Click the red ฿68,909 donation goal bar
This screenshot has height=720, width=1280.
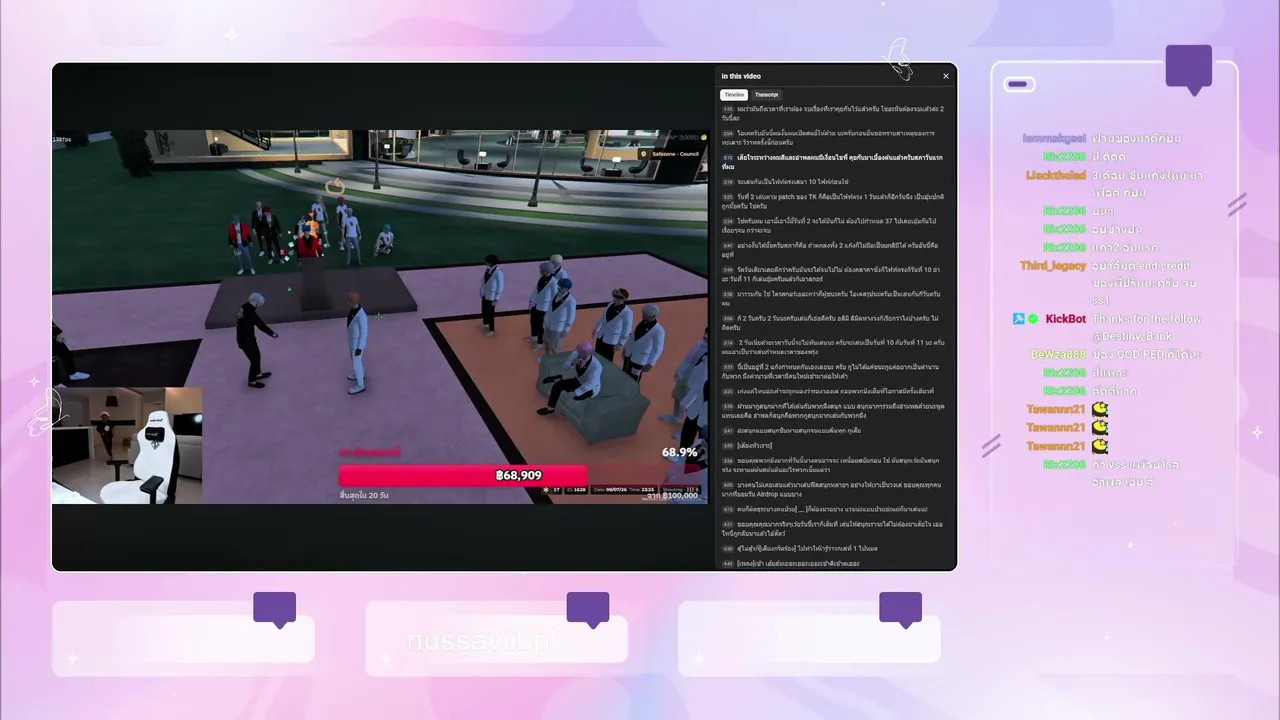coord(463,475)
